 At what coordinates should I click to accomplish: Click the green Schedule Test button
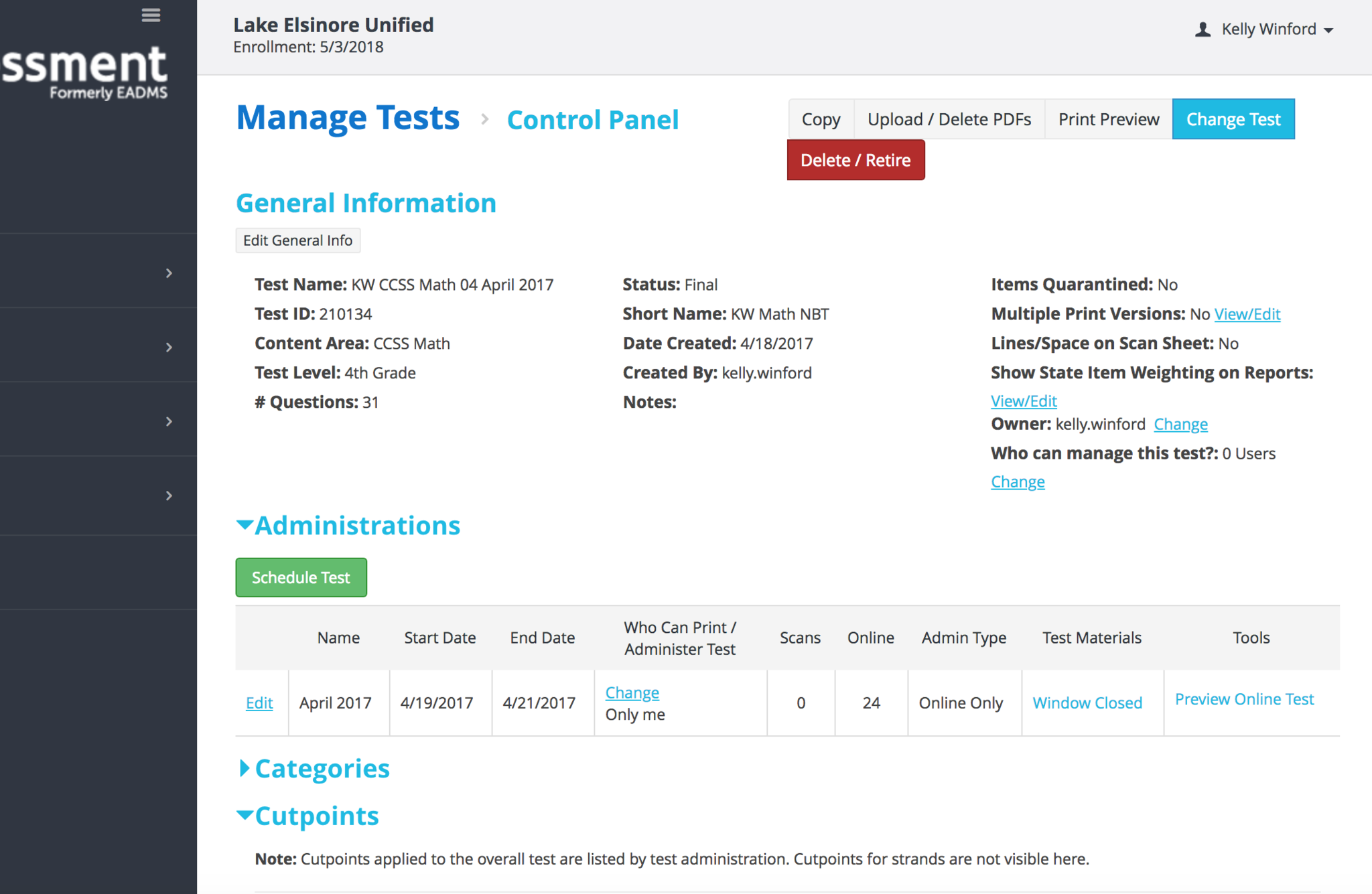[301, 577]
